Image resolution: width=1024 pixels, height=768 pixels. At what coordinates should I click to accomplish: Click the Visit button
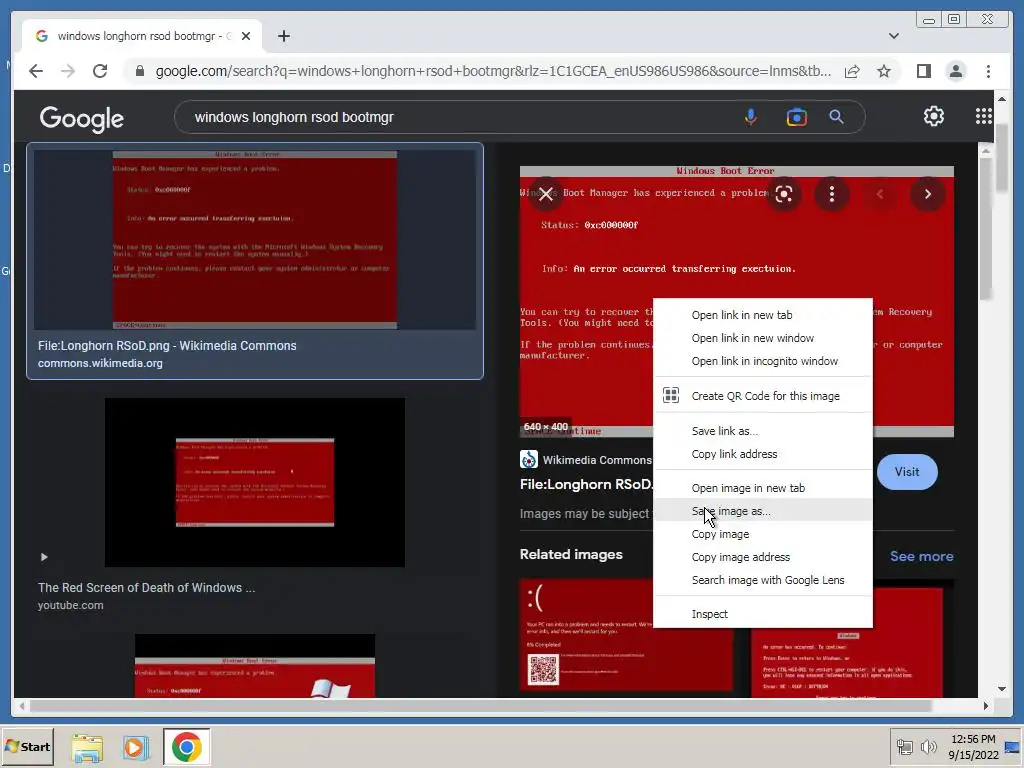(x=907, y=472)
